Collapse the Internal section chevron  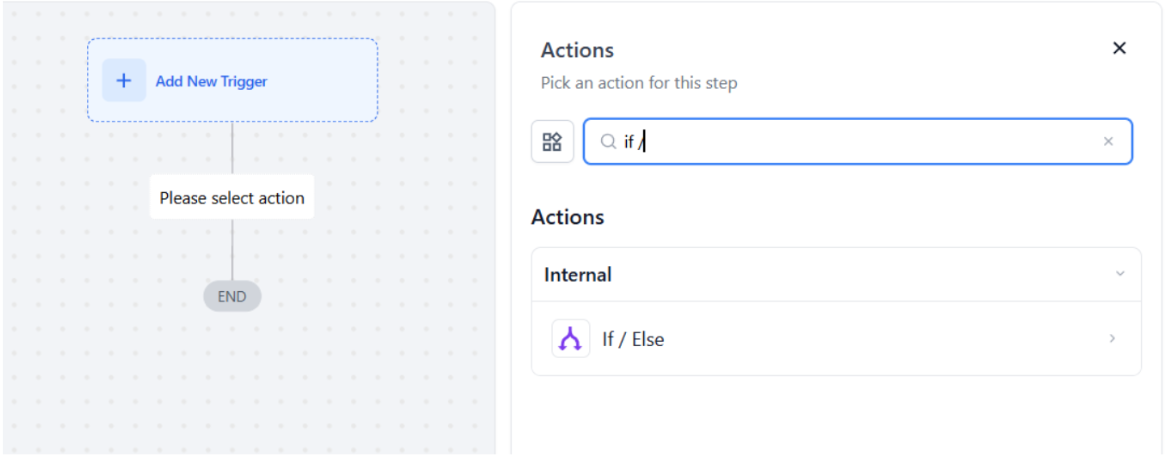click(x=1120, y=274)
